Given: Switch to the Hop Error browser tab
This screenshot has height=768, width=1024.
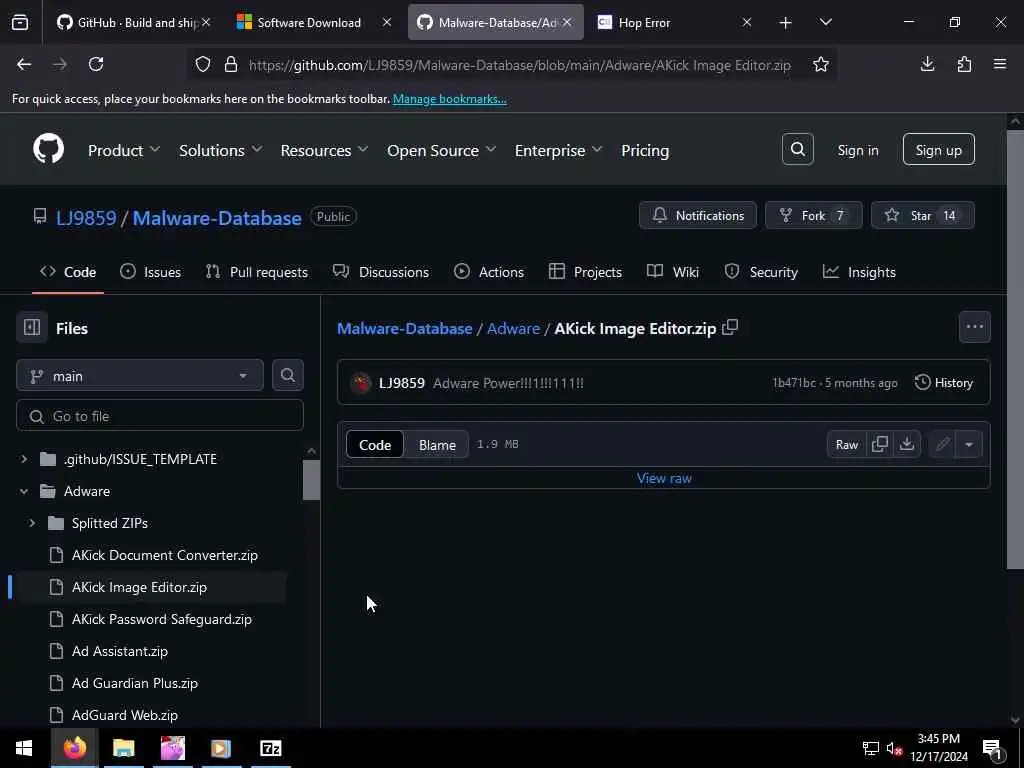Looking at the screenshot, I should (x=674, y=23).
